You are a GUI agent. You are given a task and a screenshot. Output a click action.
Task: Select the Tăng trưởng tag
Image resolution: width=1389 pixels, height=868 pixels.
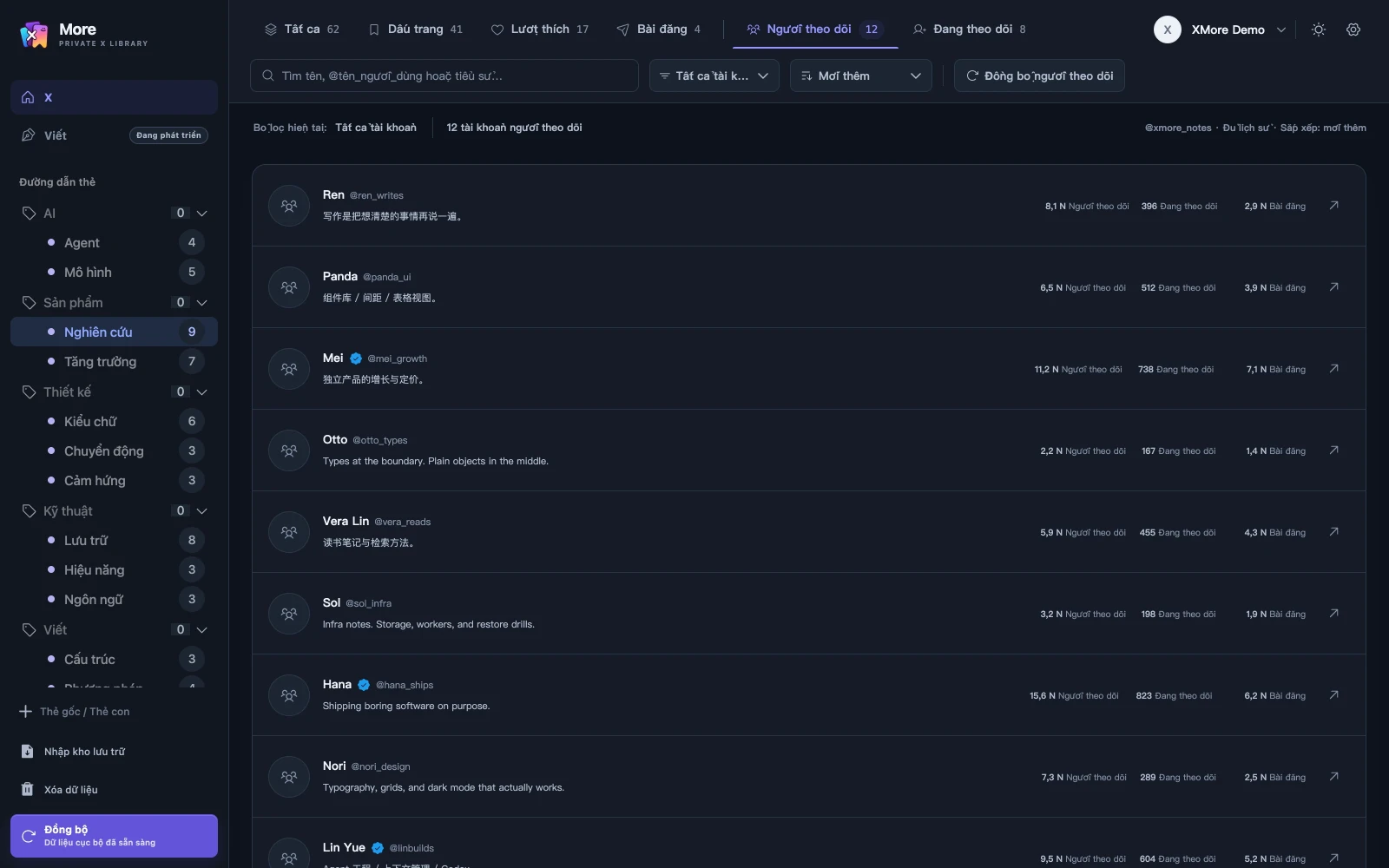tap(114, 362)
